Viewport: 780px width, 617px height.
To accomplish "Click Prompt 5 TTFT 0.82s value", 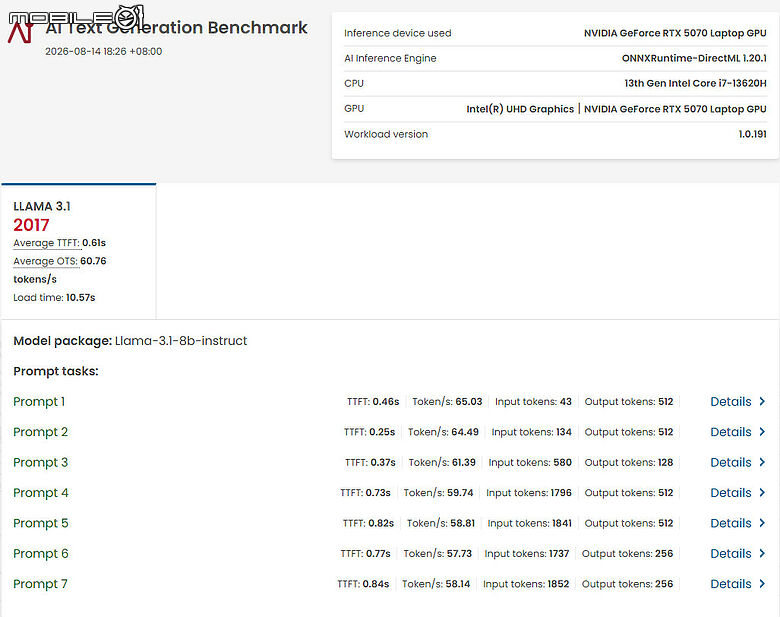I will [x=381, y=523].
